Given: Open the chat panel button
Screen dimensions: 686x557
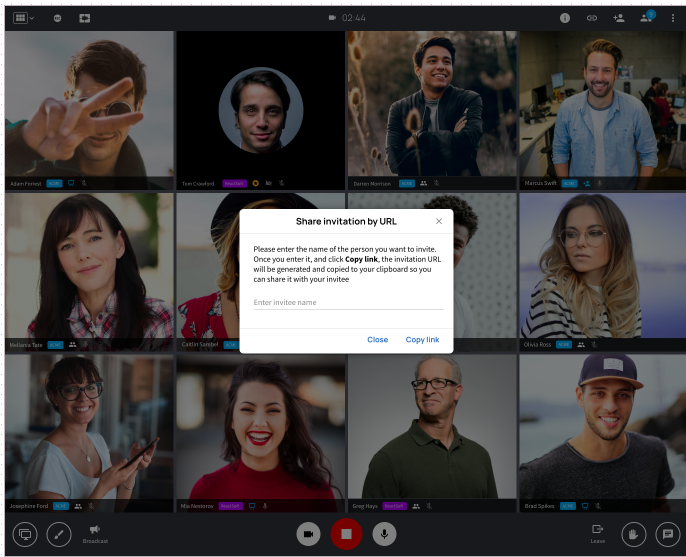Looking at the screenshot, I should tap(668, 534).
